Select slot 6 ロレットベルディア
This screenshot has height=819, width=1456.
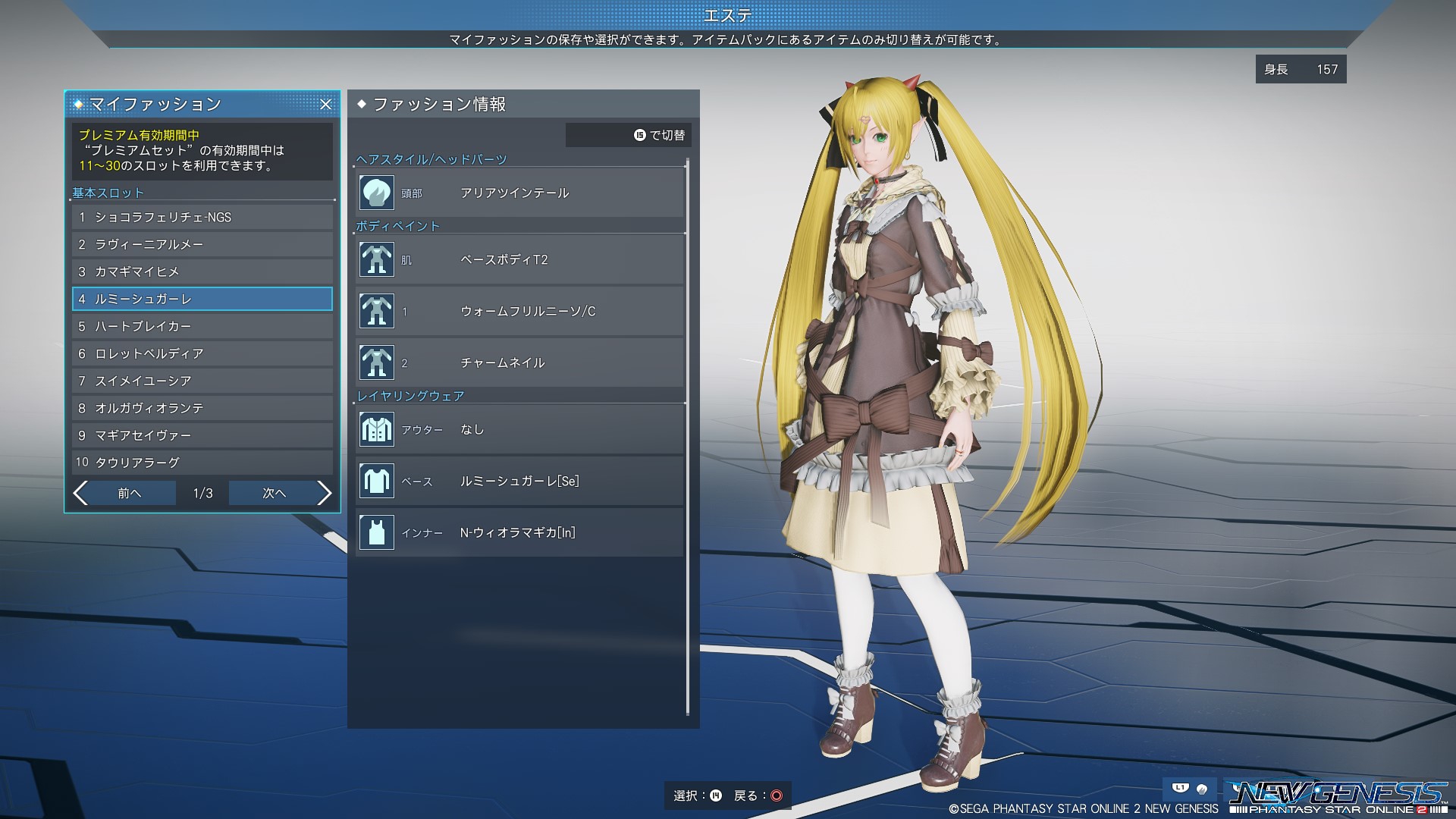click(202, 353)
